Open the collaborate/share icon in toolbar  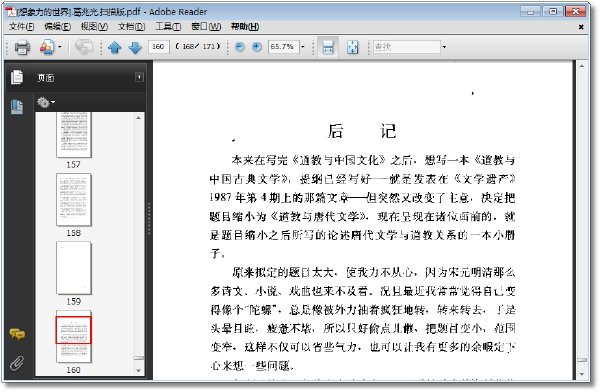pyautogui.click(x=47, y=47)
